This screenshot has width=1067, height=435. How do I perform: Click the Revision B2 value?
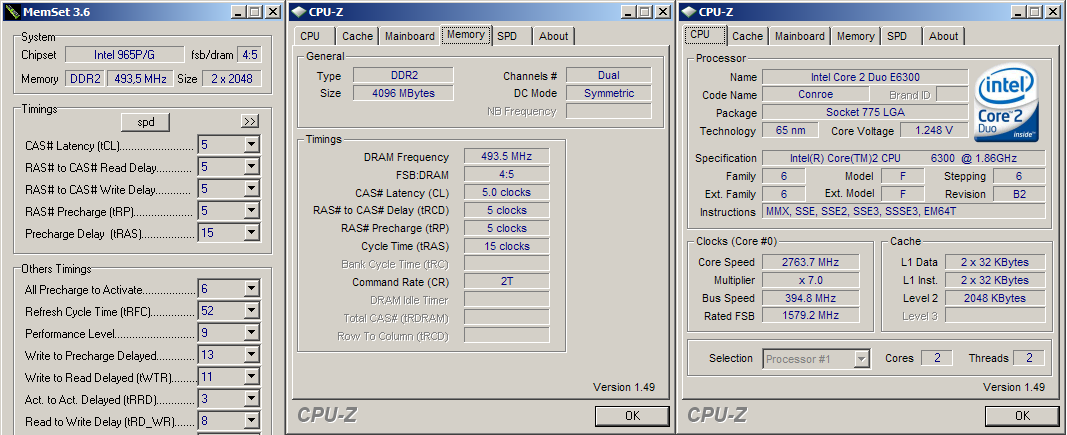[x=1019, y=194]
